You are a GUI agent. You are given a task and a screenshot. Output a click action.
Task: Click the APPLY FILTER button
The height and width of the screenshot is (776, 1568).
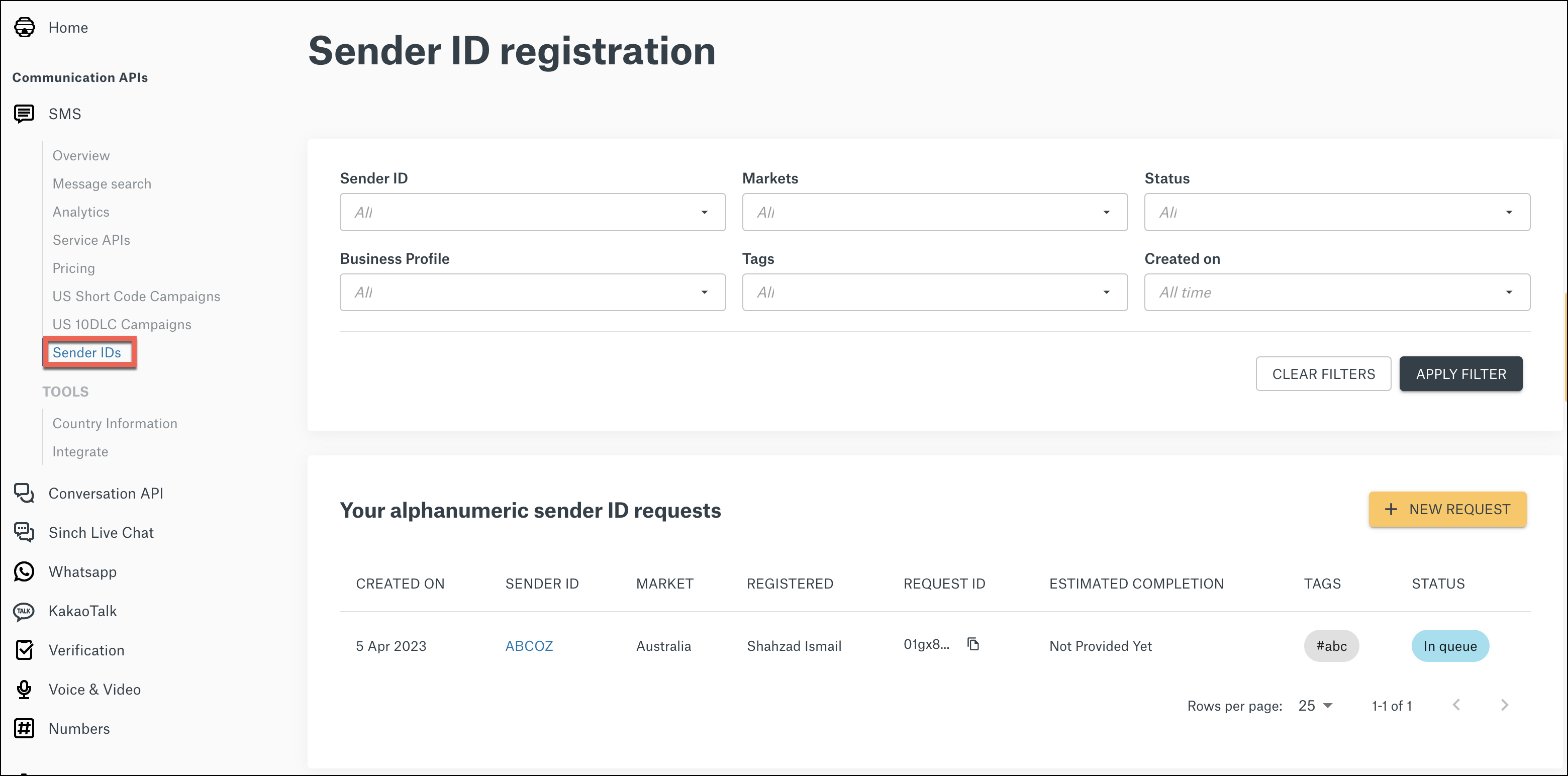click(x=1461, y=373)
